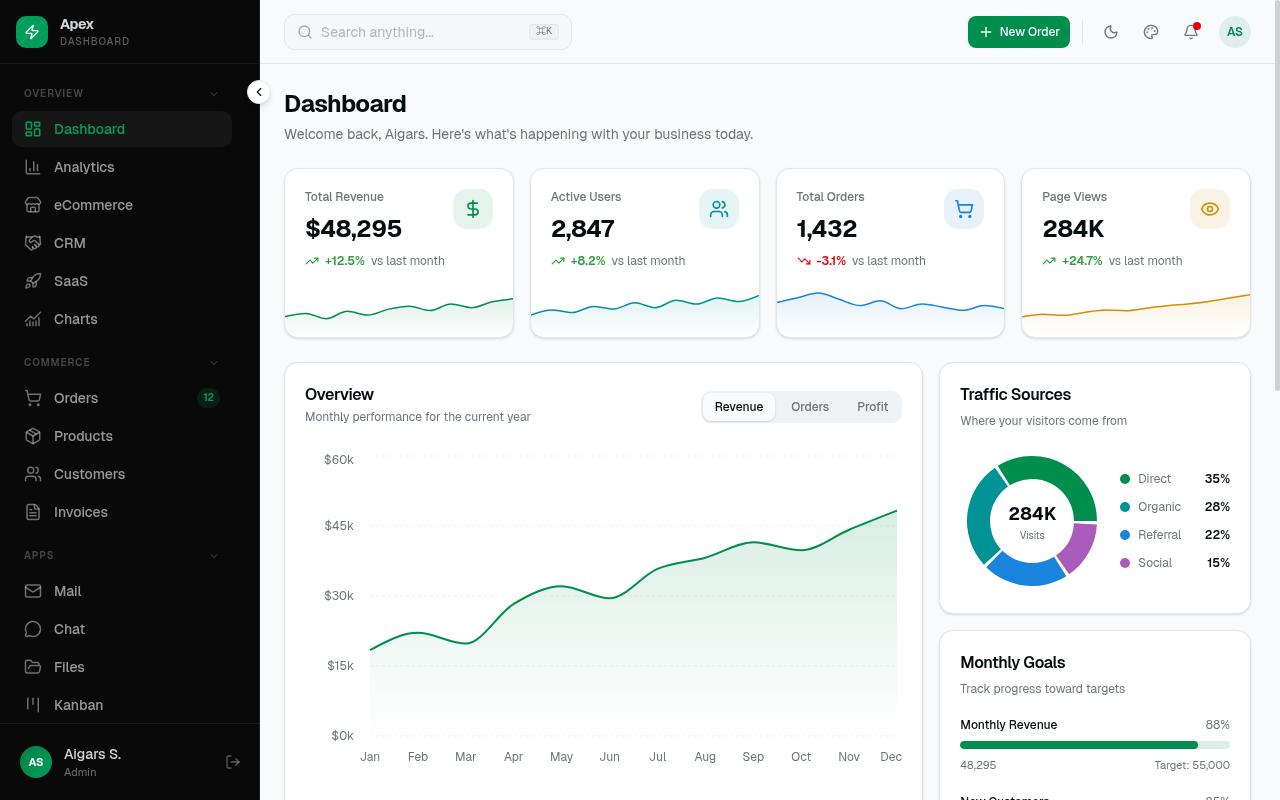The image size is (1280, 800).
Task: Click the Aigars S. user avatar in sidebar
Action: coord(36,762)
